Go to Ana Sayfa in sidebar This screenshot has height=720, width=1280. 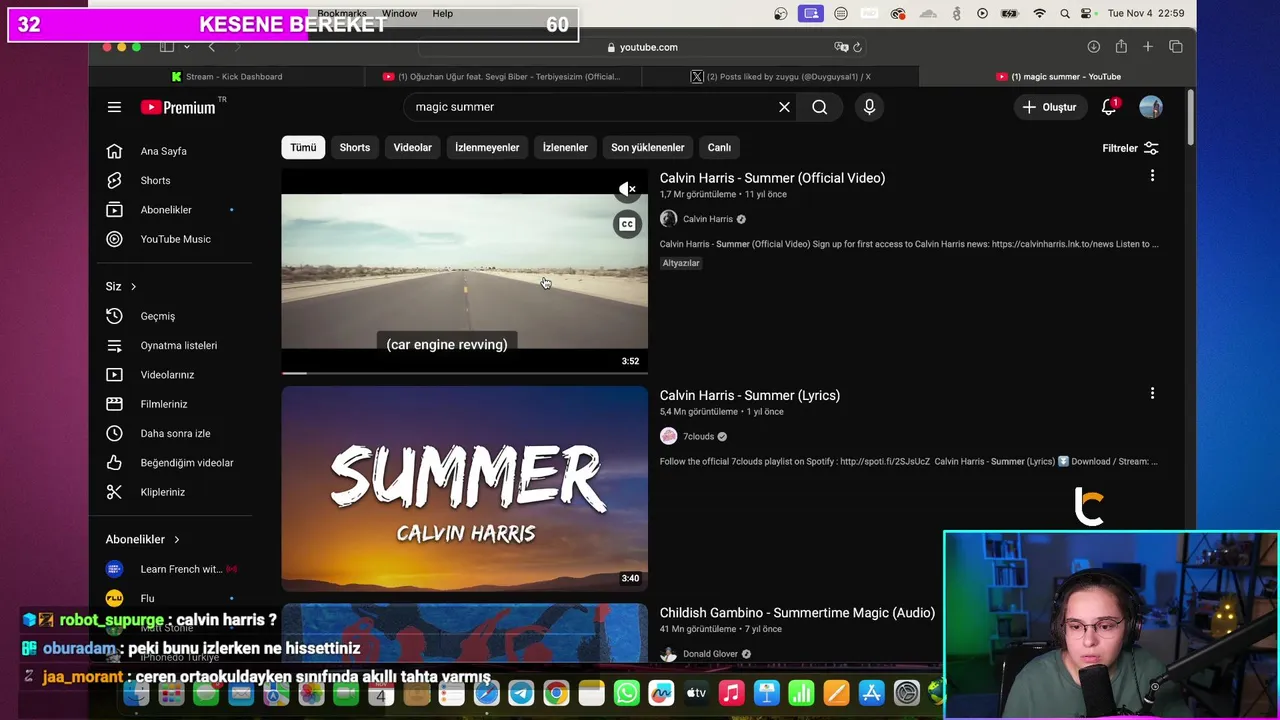(164, 151)
